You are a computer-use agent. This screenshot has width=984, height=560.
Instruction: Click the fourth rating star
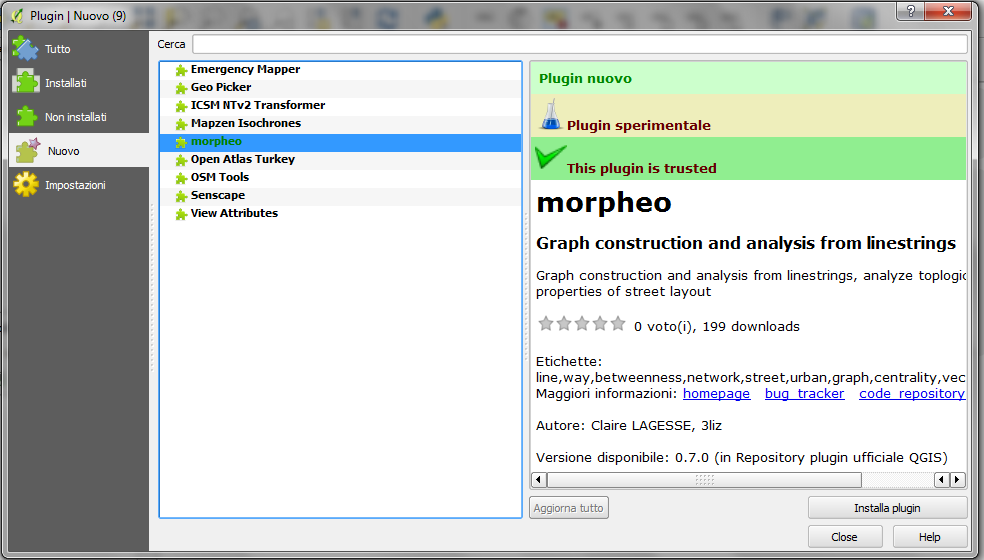point(601,323)
